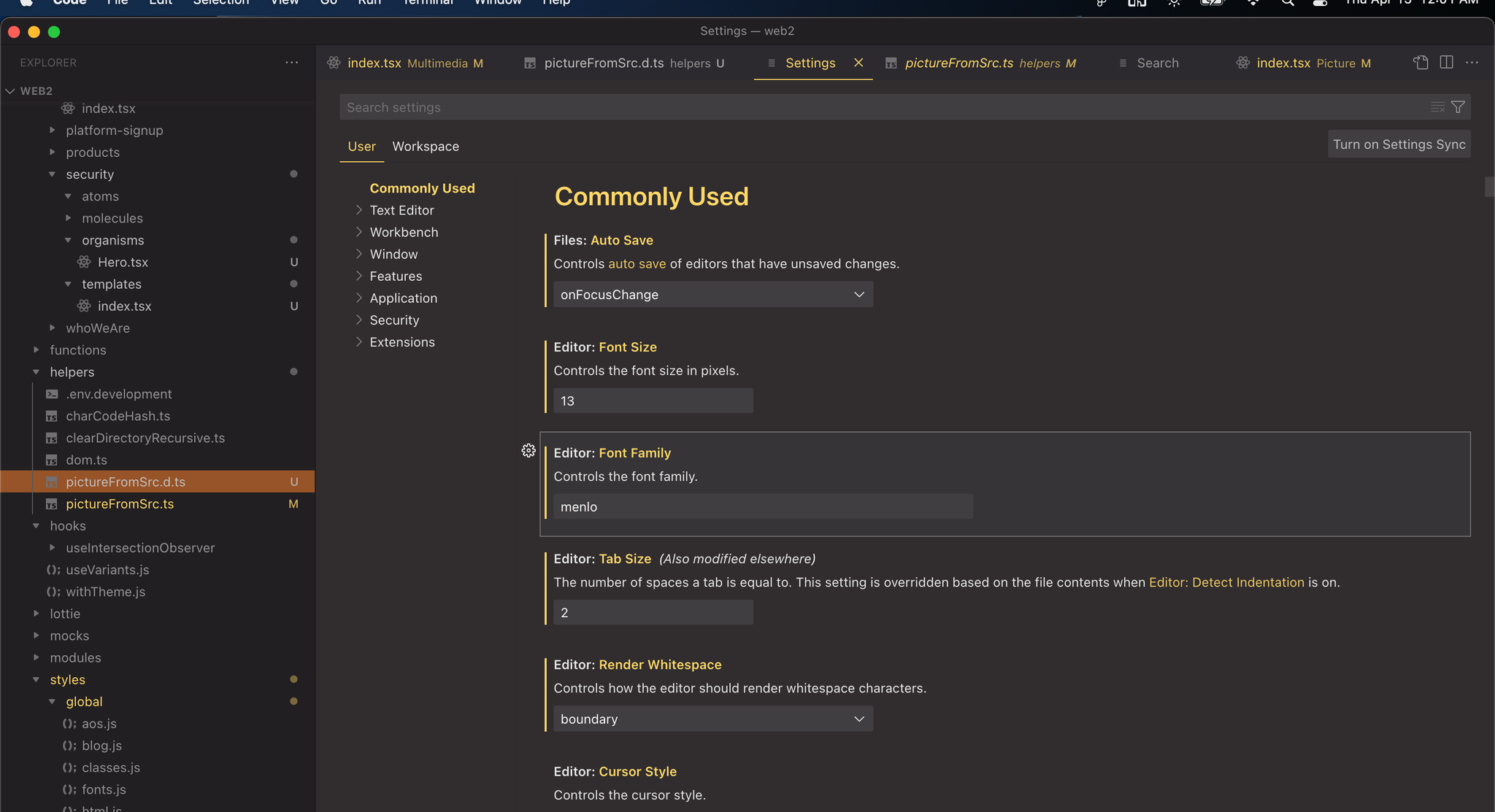The height and width of the screenshot is (812, 1495).
Task: Open the Selection menu in menu bar
Action: 221,3
